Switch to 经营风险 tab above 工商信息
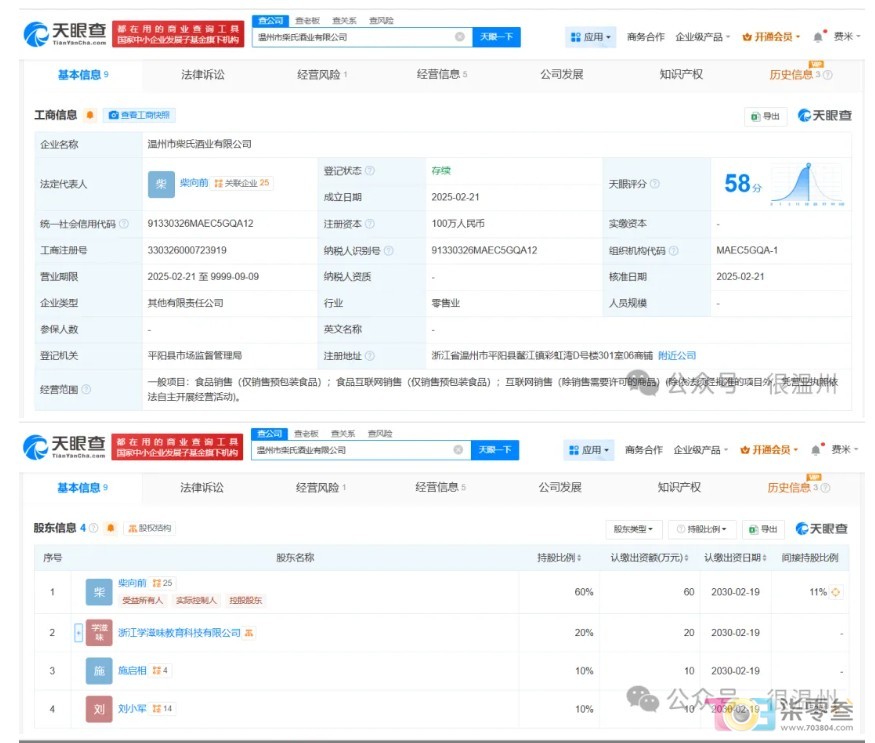This screenshot has height=743, width=875. pyautogui.click(x=322, y=75)
